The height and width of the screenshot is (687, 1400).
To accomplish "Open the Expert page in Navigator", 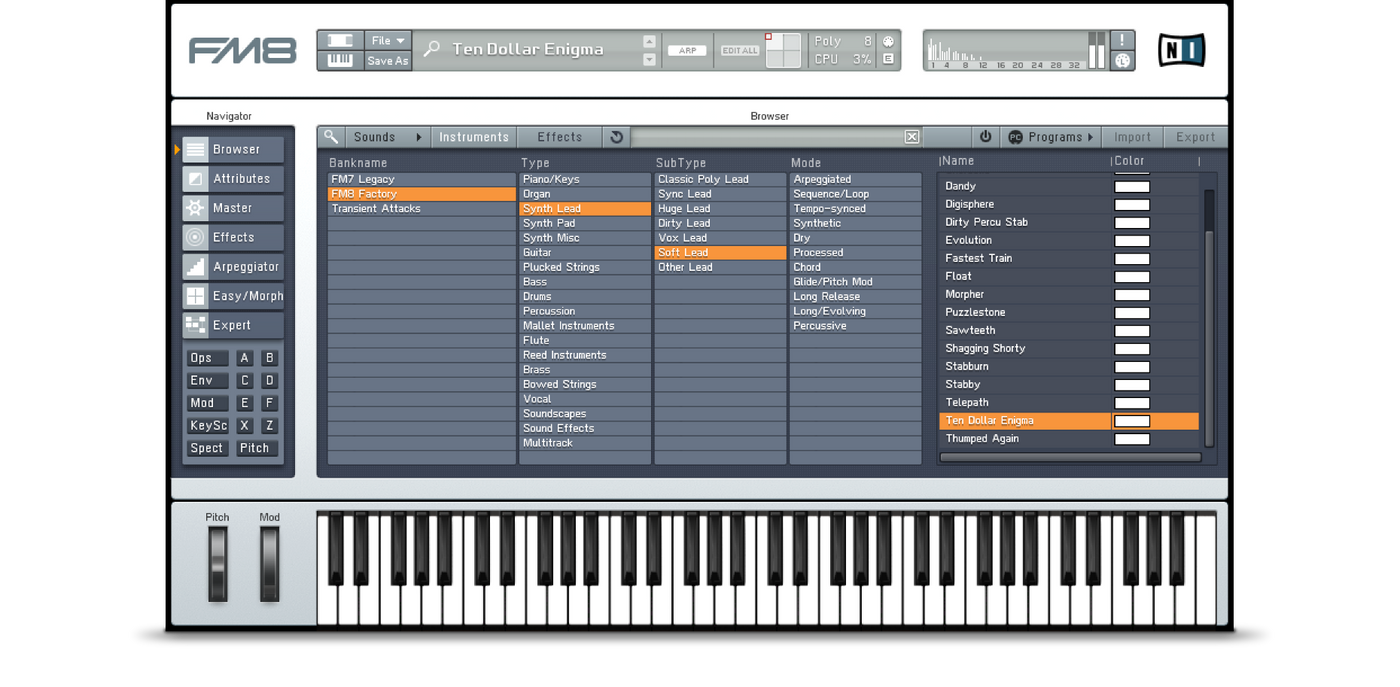I will tap(233, 325).
